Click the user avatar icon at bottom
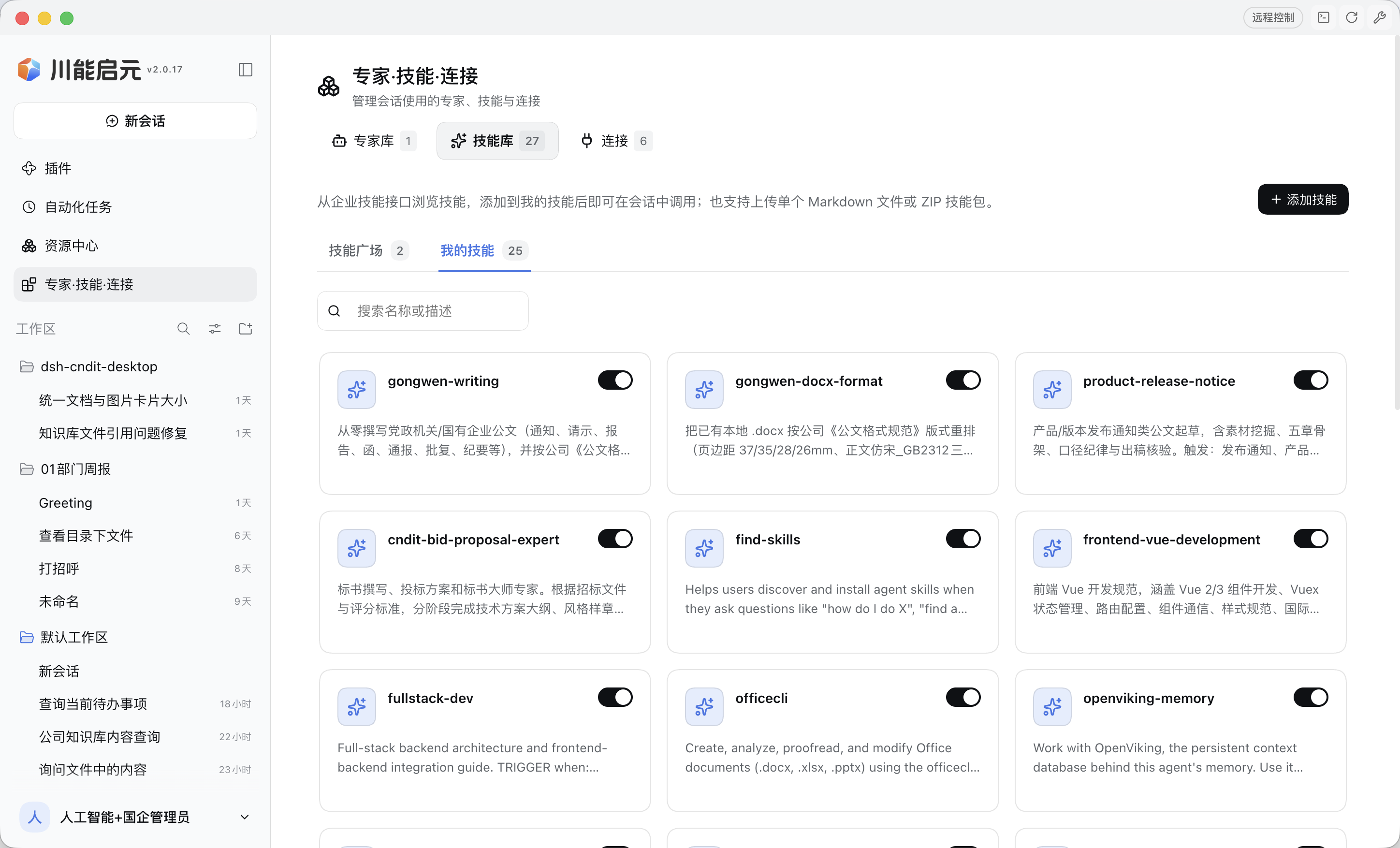 [x=35, y=818]
